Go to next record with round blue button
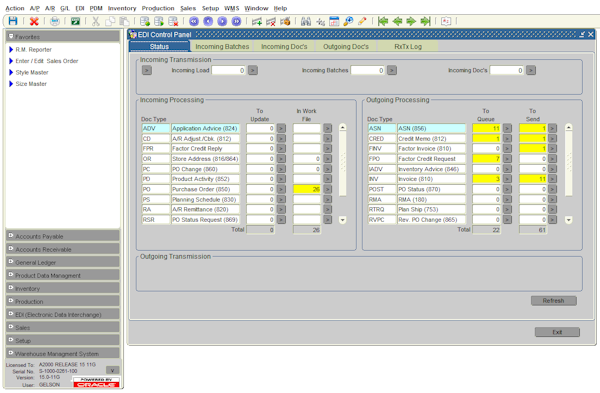The image size is (600, 393). pyautogui.click(x=222, y=21)
